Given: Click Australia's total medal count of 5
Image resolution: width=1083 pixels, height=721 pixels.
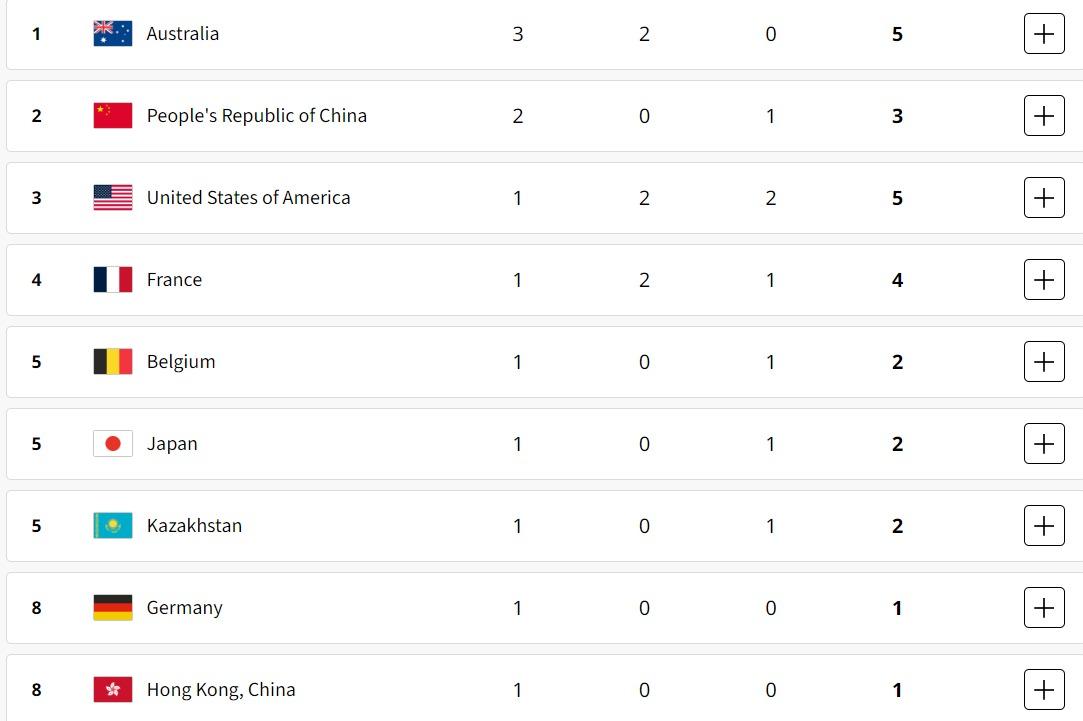Looking at the screenshot, I should coord(897,34).
